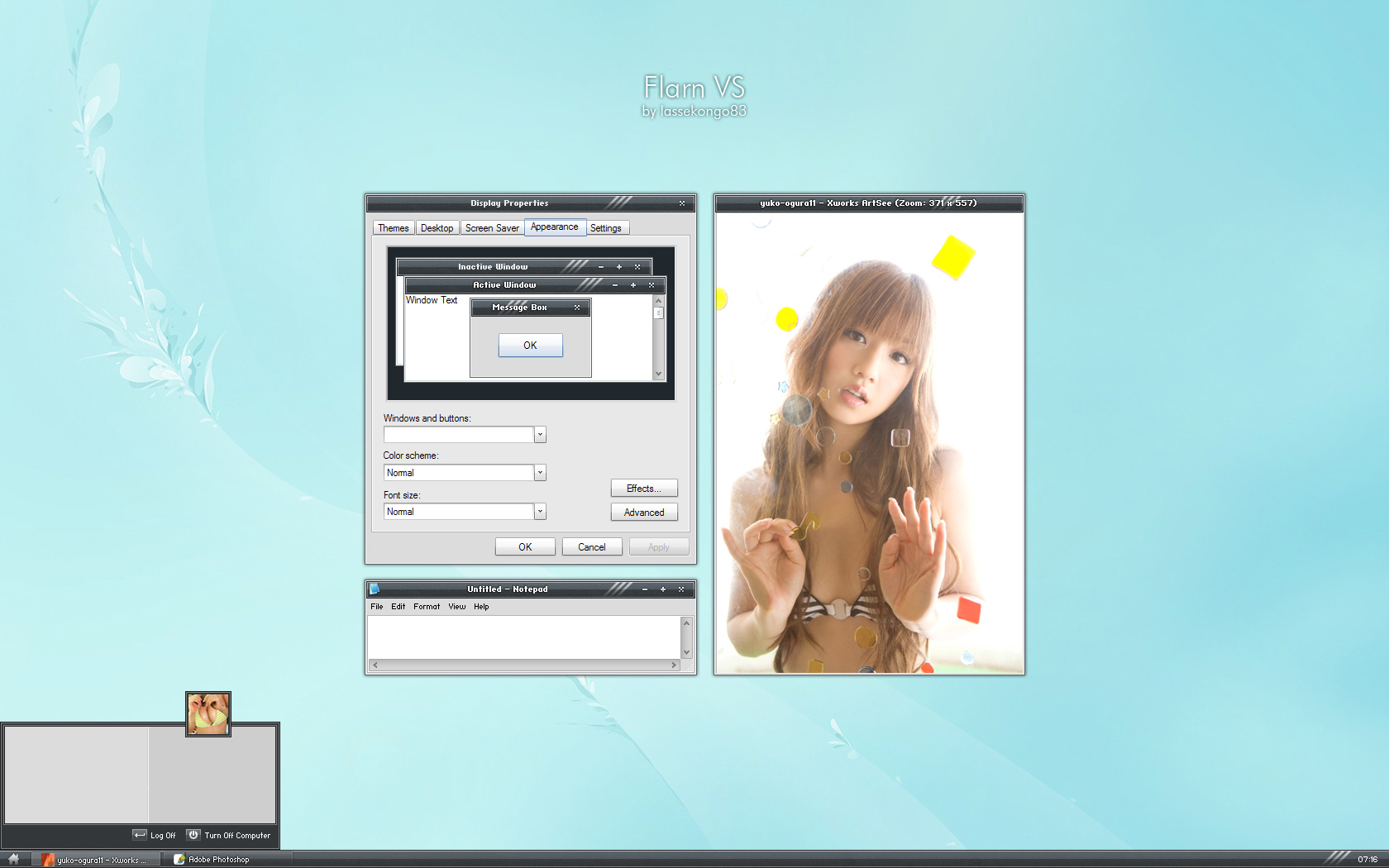Open Notepad File menu
This screenshot has height=868, width=1389.
(x=377, y=607)
